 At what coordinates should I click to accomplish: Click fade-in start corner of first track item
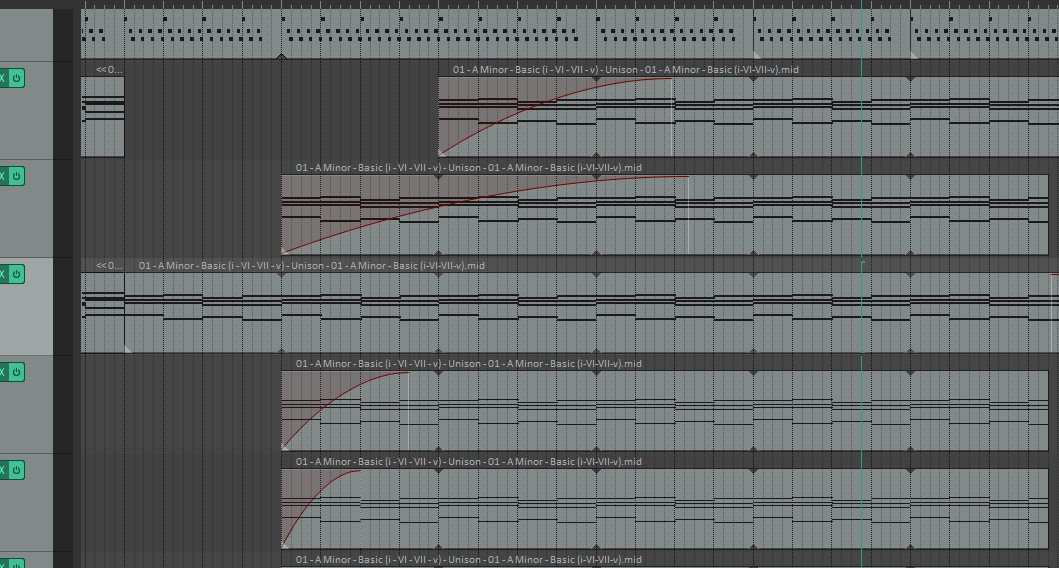click(x=442, y=153)
